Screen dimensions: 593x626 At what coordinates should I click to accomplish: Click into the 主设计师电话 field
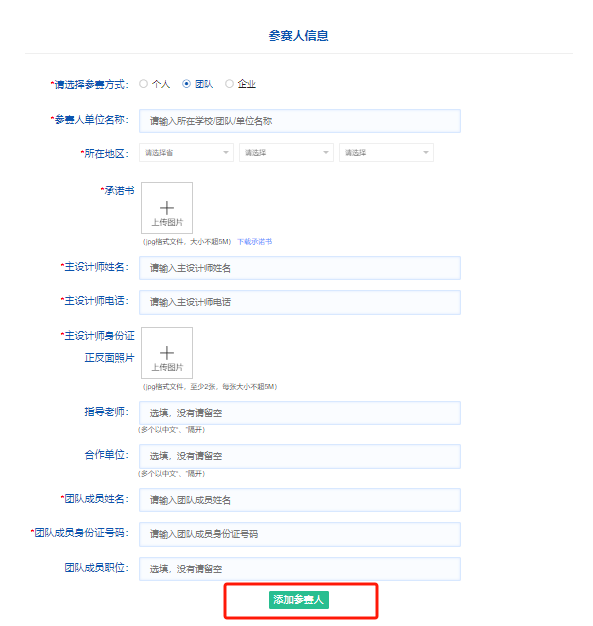pos(300,302)
